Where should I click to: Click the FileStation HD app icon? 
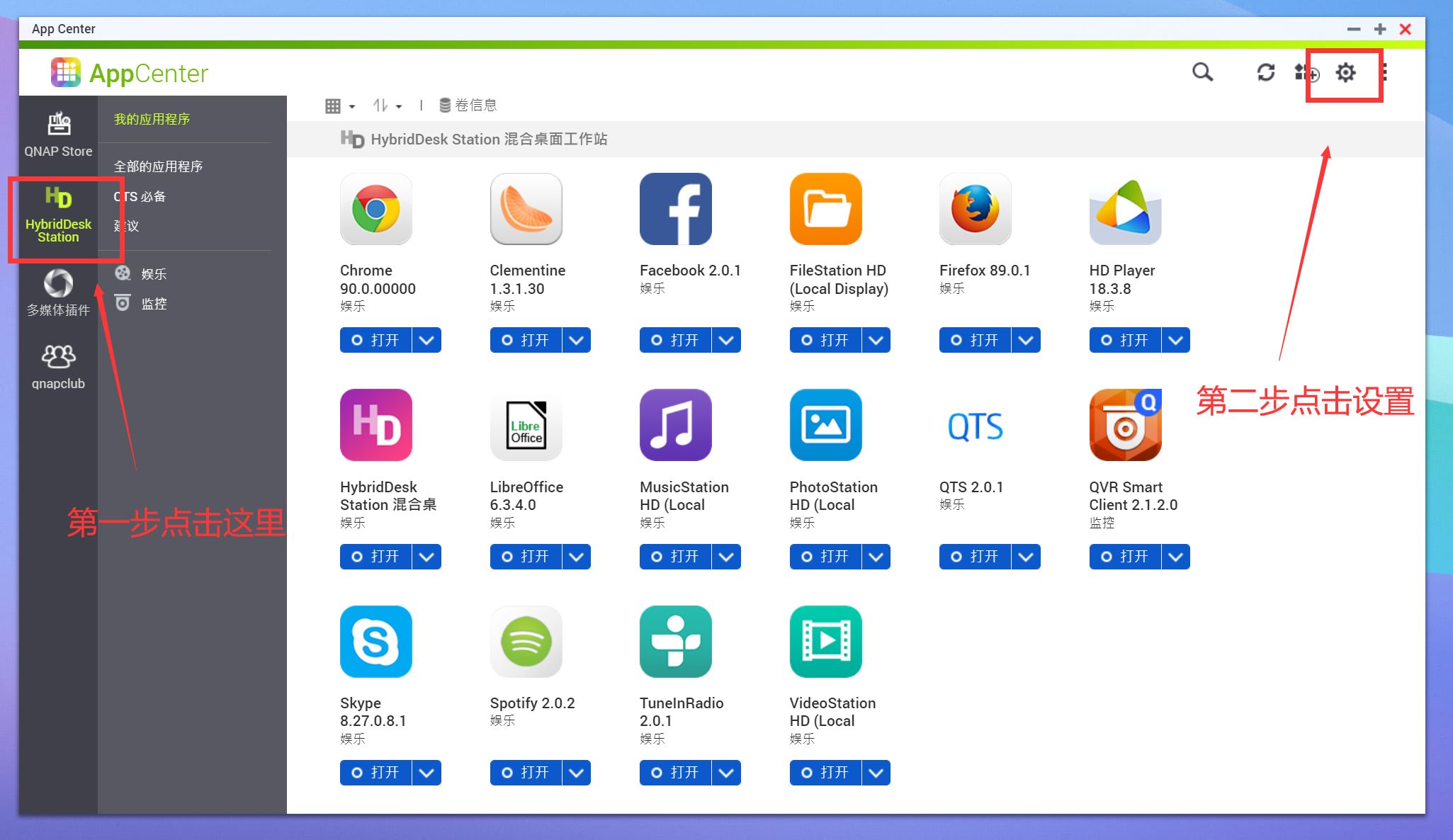[826, 209]
